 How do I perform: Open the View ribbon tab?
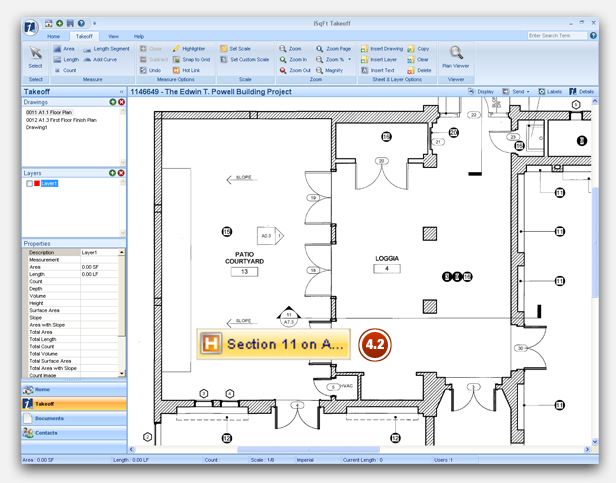click(113, 36)
